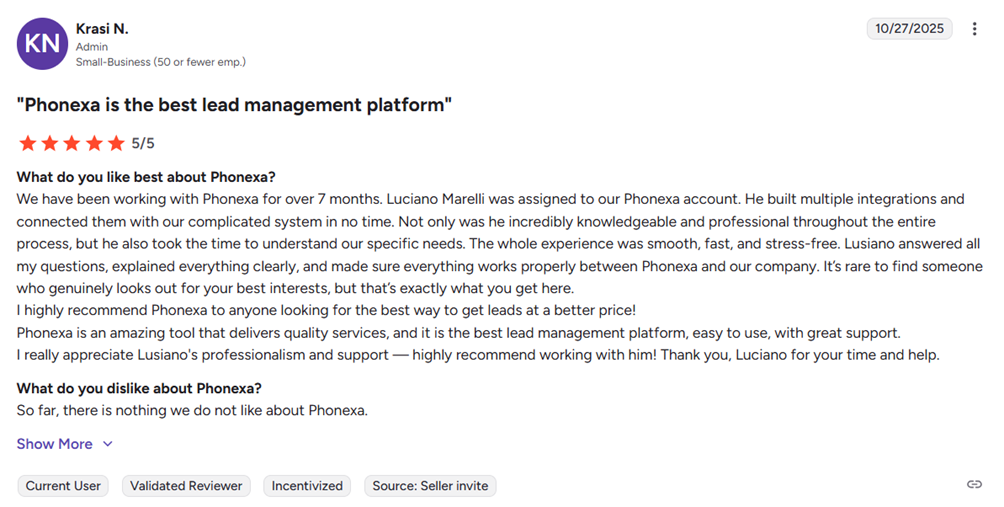
Task: Click the "What do you dislike" heading
Action: point(138,388)
